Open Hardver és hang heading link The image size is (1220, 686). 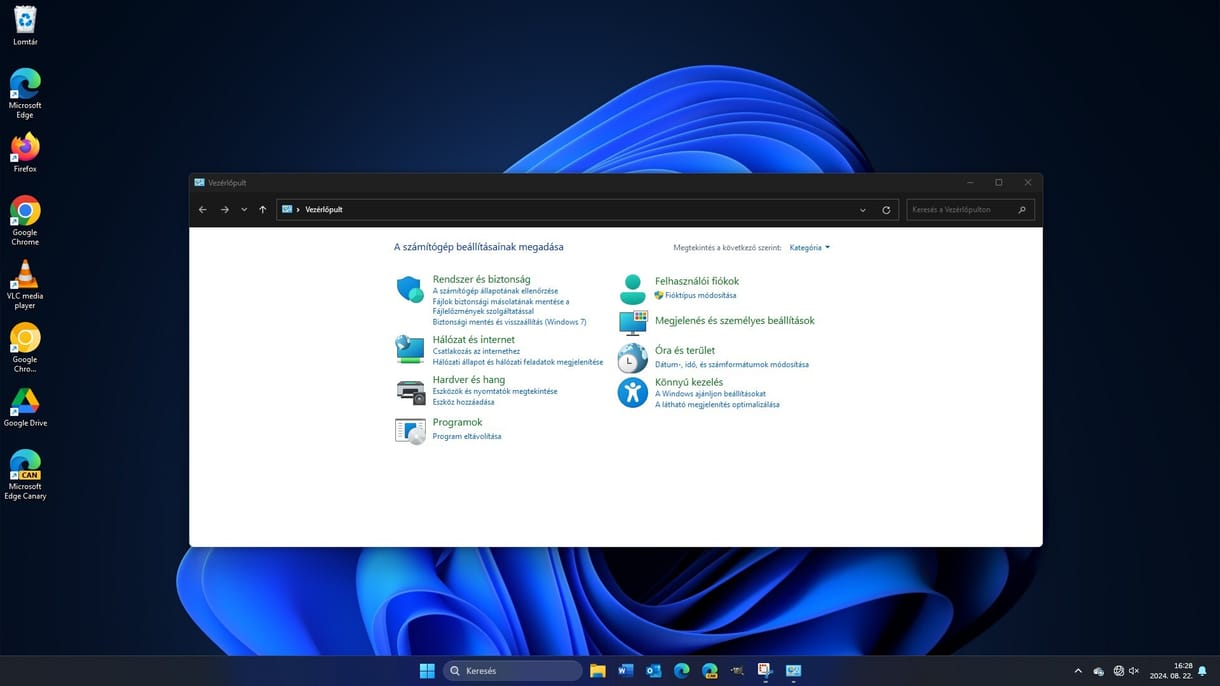[468, 380]
